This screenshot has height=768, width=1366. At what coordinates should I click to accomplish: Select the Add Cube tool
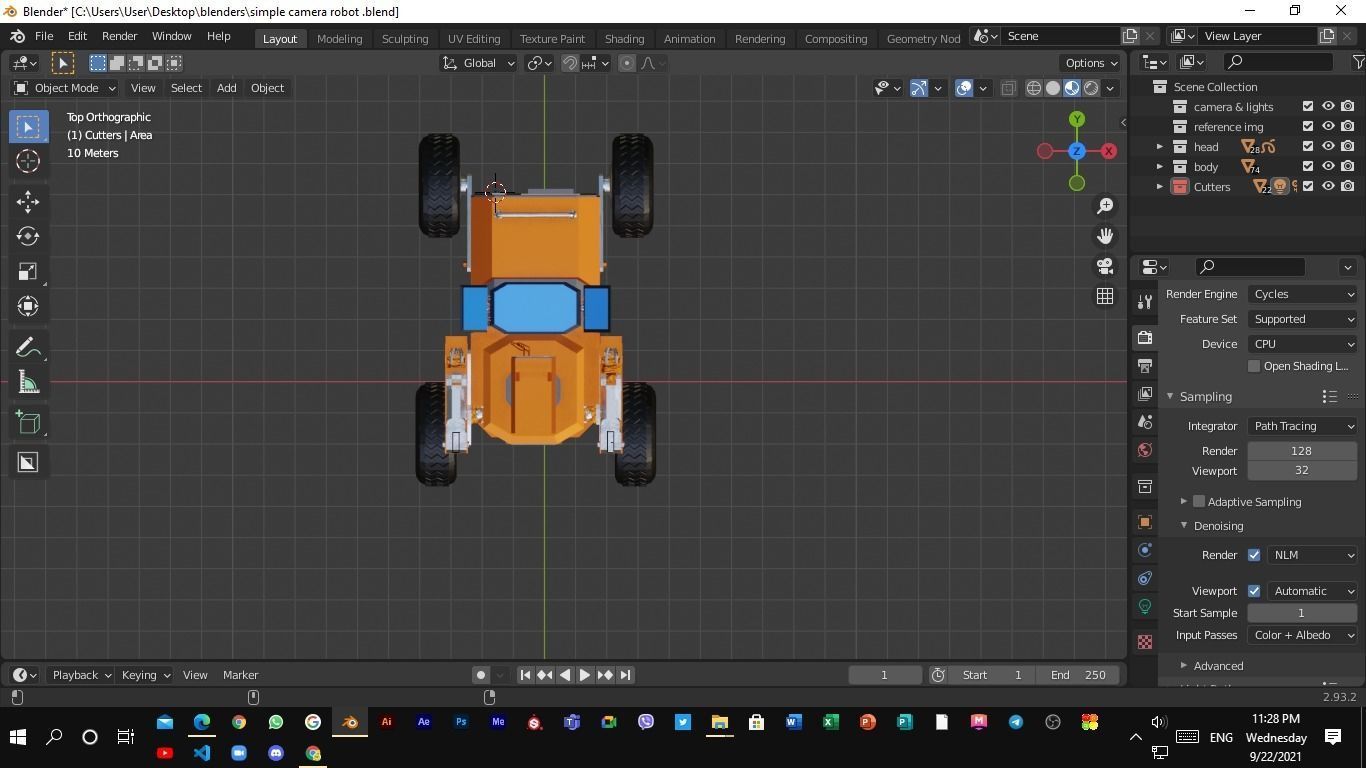click(x=28, y=422)
